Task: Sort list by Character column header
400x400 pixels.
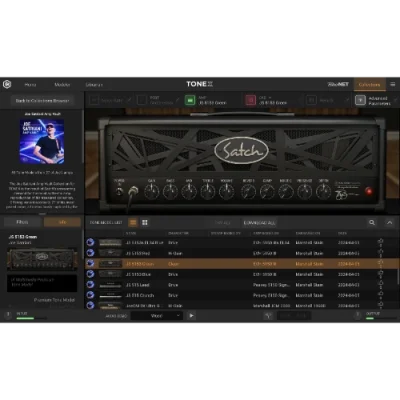Action: pyautogui.click(x=178, y=233)
